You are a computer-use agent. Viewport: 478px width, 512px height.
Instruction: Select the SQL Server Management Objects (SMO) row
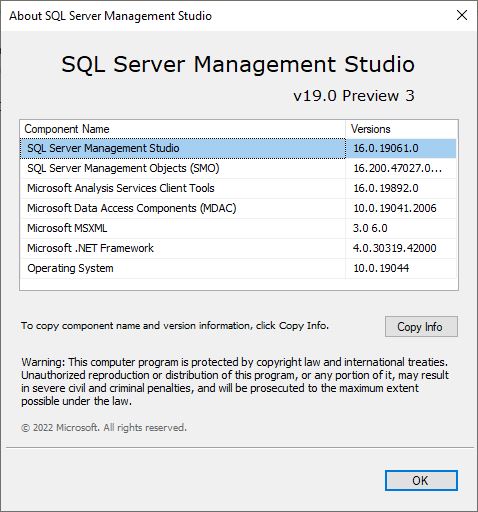point(238,168)
